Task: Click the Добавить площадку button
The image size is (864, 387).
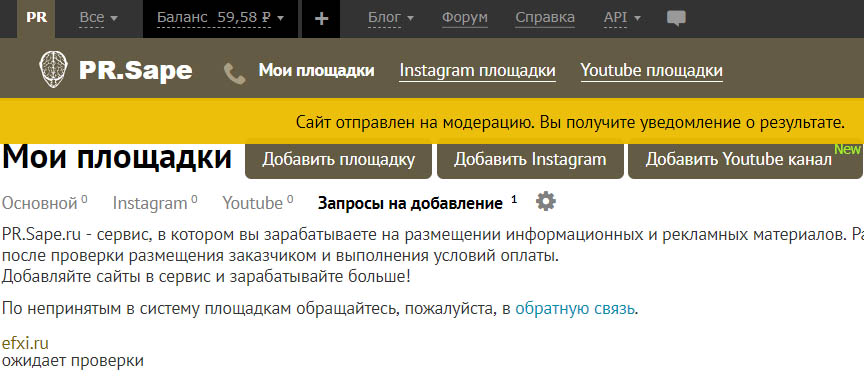Action: point(338,160)
